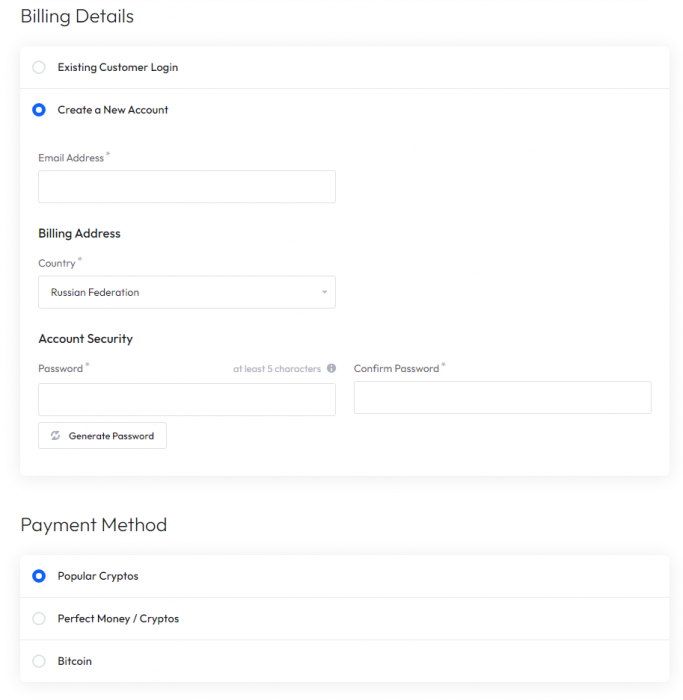Viewport: 683px width, 700px height.
Task: Click the Payment Method heading
Action: pos(93,525)
